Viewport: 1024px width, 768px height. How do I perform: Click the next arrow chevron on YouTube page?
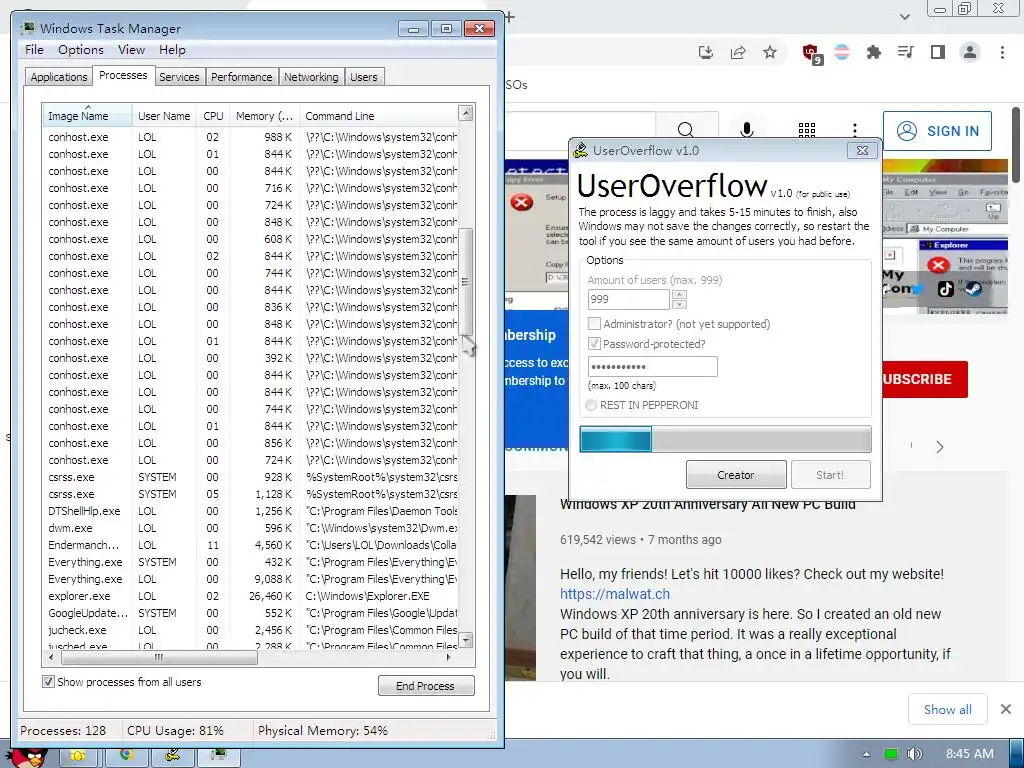click(940, 447)
